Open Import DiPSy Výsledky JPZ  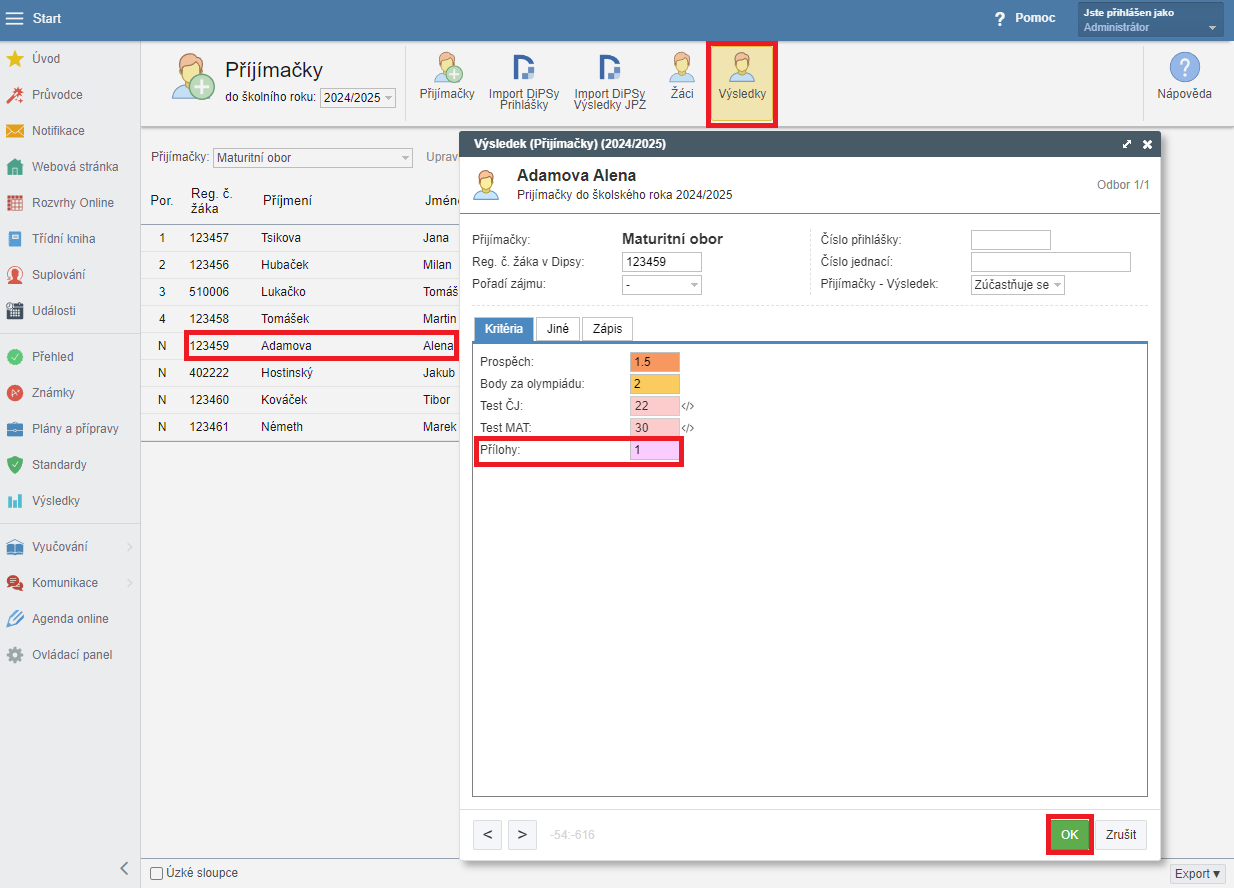pyautogui.click(x=609, y=81)
